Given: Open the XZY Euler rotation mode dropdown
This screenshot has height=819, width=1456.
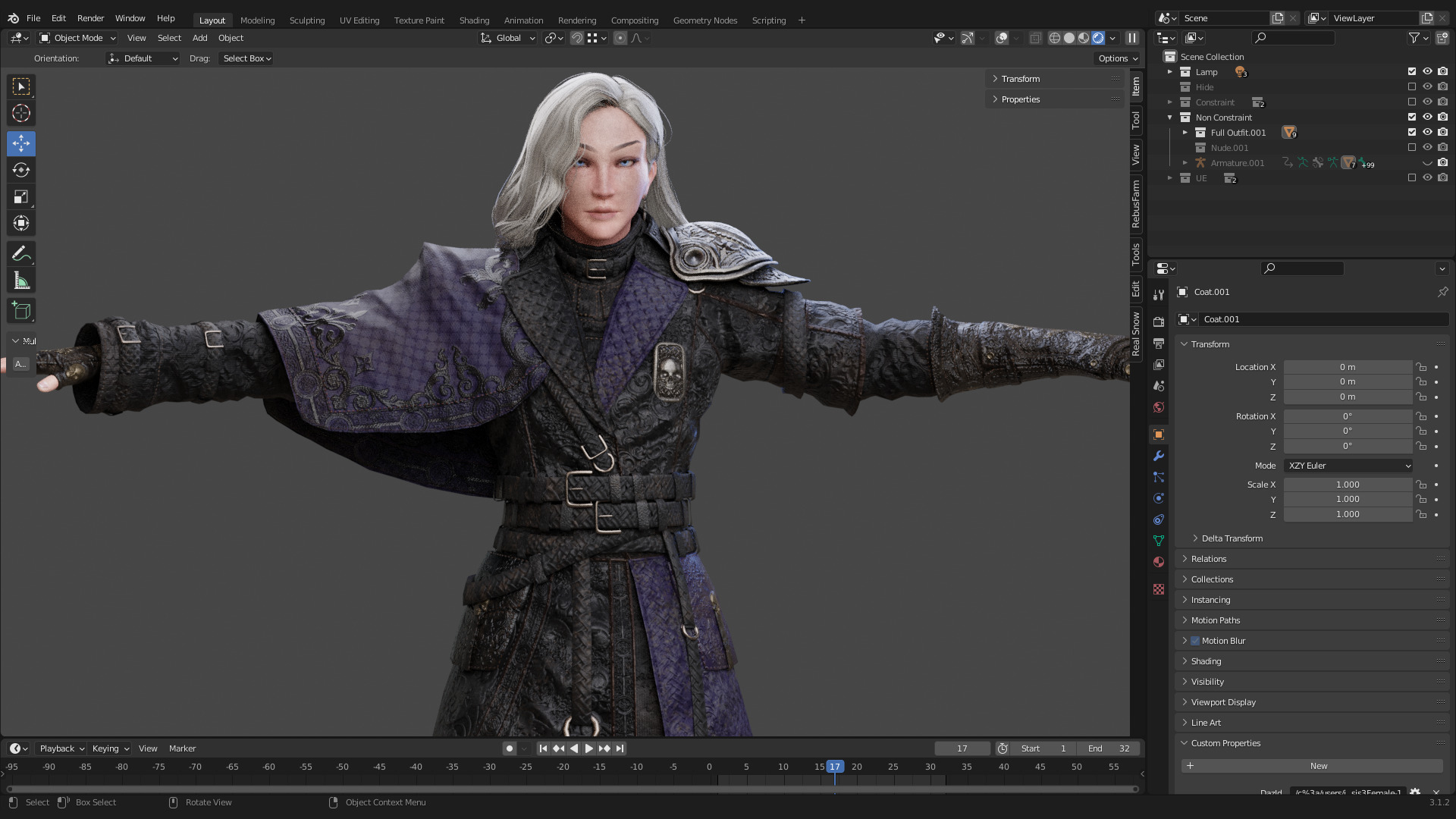Looking at the screenshot, I should pos(1348,466).
